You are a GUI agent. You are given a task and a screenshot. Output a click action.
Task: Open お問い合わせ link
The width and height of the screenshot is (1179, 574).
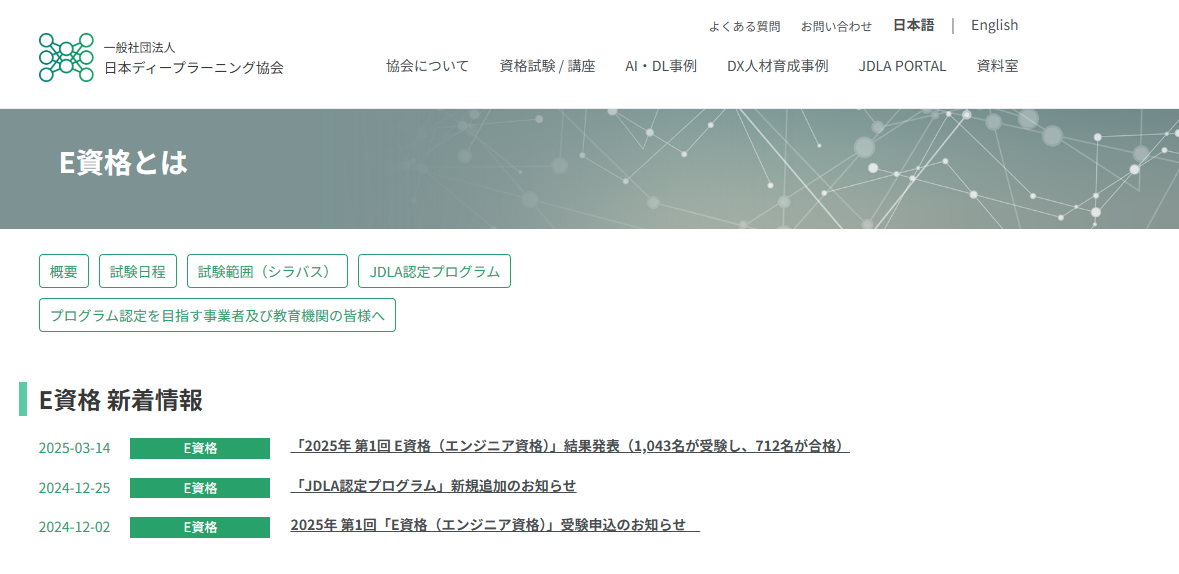pyautogui.click(x=836, y=26)
